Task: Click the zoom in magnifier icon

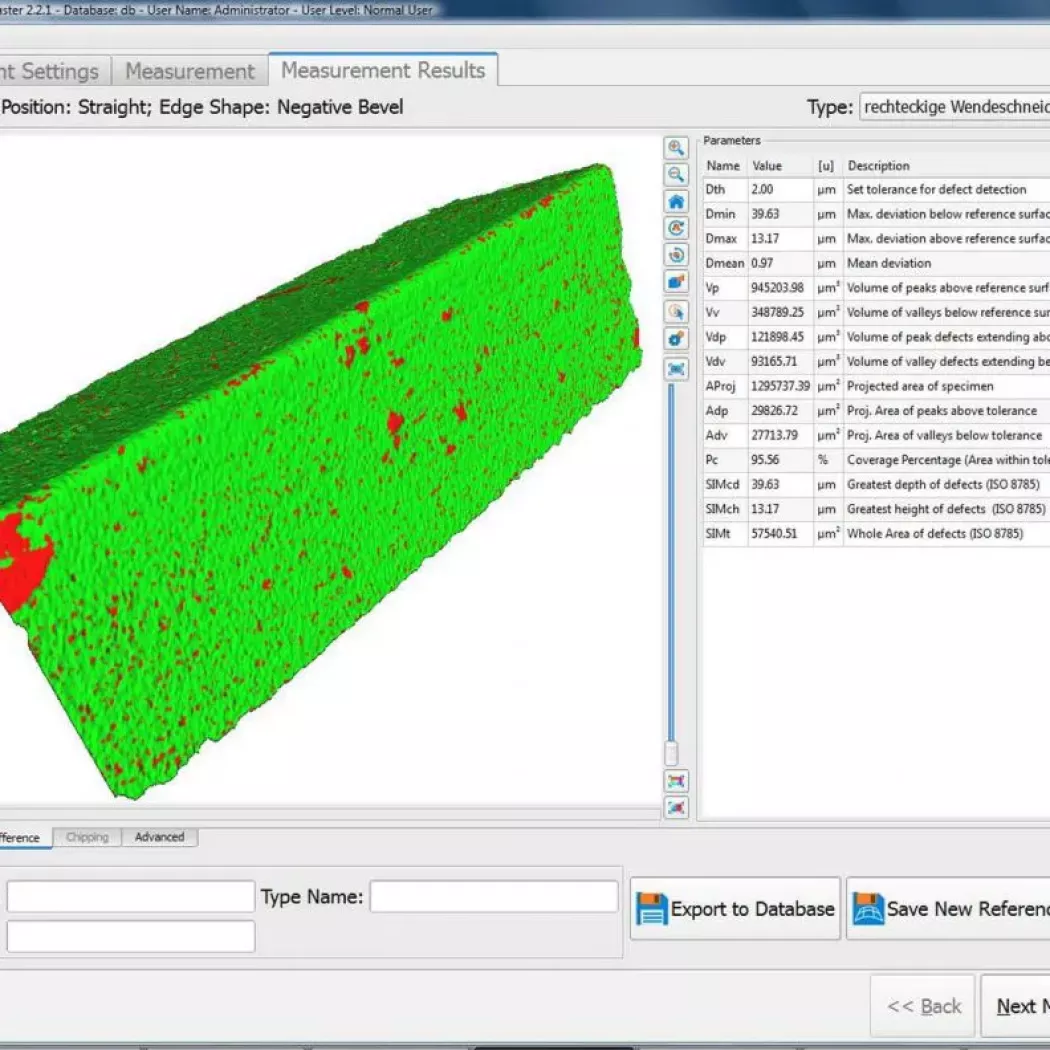Action: click(676, 148)
